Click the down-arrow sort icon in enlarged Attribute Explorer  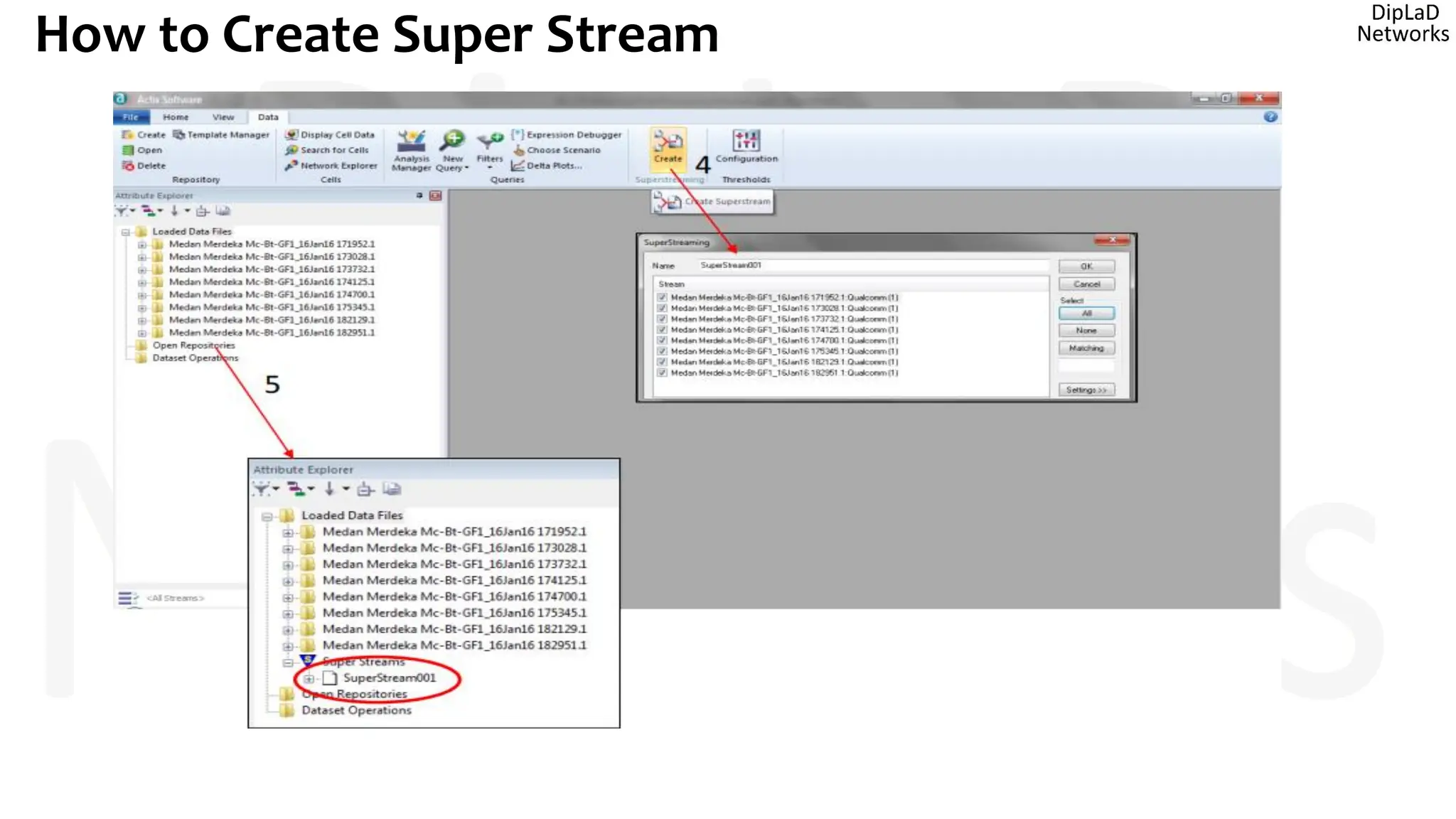[329, 488]
